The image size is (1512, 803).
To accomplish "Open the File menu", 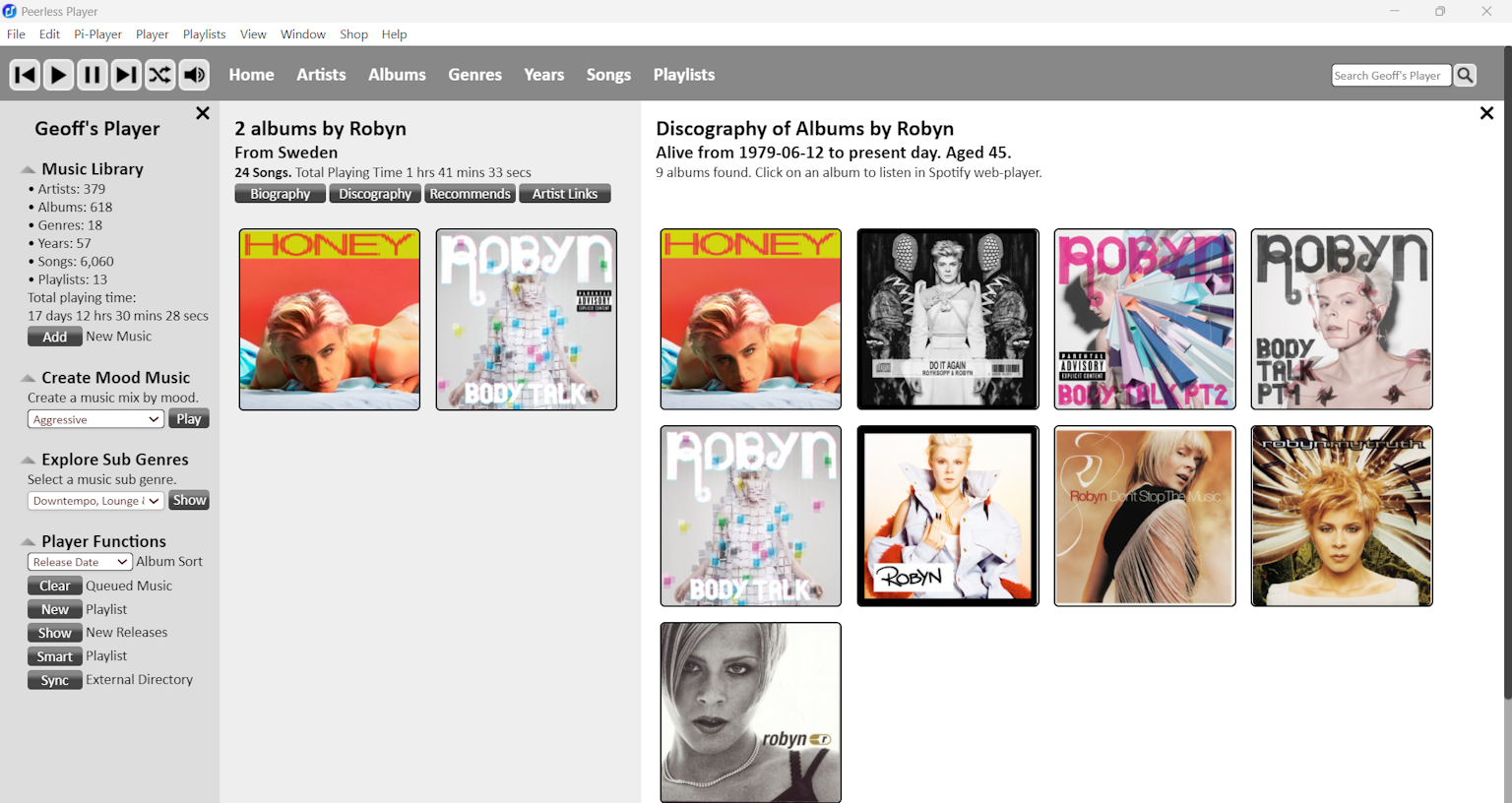I will [16, 34].
